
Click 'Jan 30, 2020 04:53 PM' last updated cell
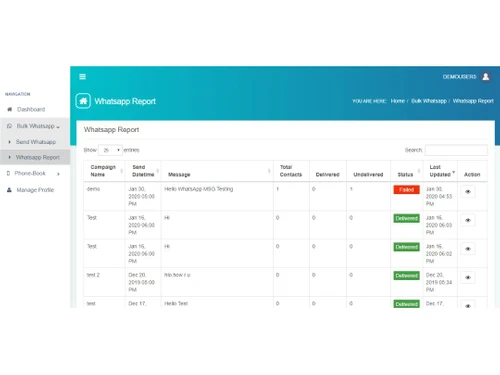439,196
